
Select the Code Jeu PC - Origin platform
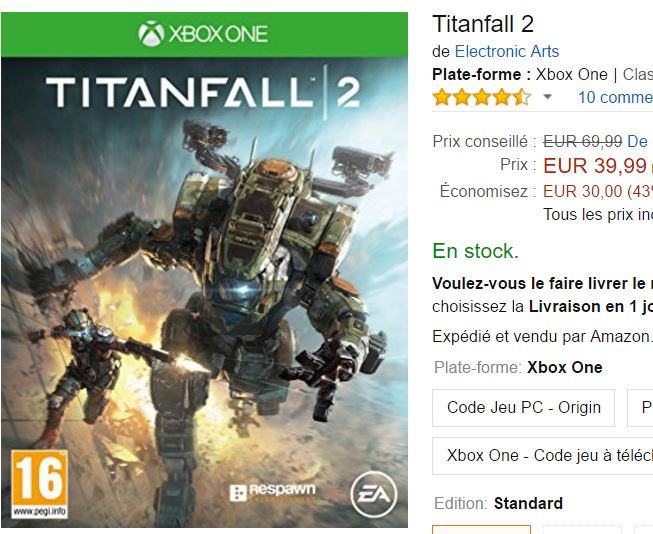[x=523, y=408]
